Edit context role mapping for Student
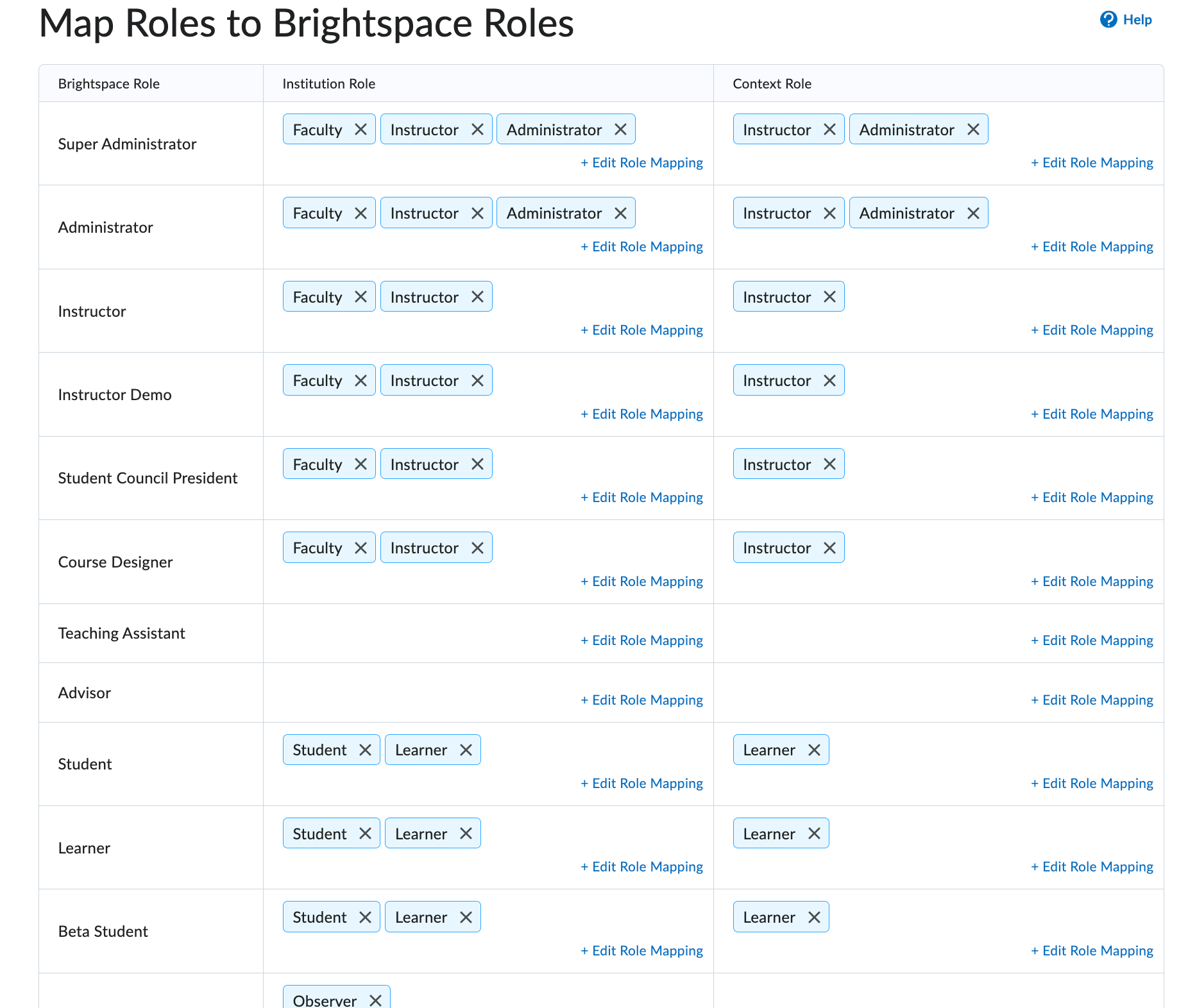1188x1008 pixels. (x=1092, y=784)
